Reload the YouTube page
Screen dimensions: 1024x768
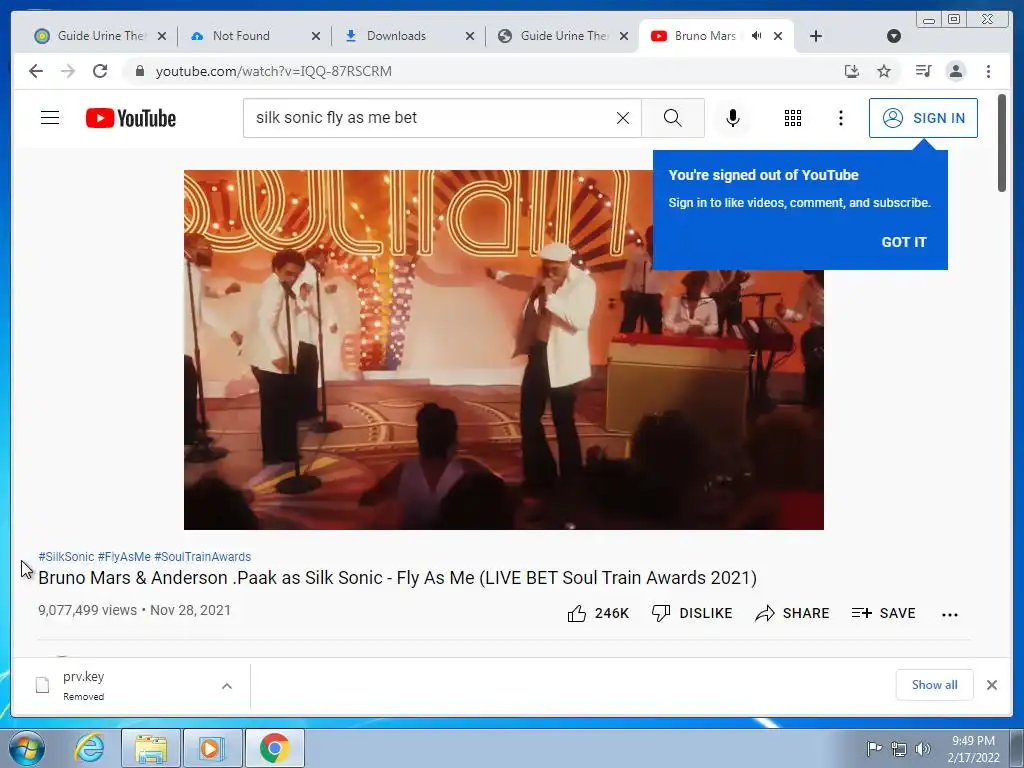[100, 71]
